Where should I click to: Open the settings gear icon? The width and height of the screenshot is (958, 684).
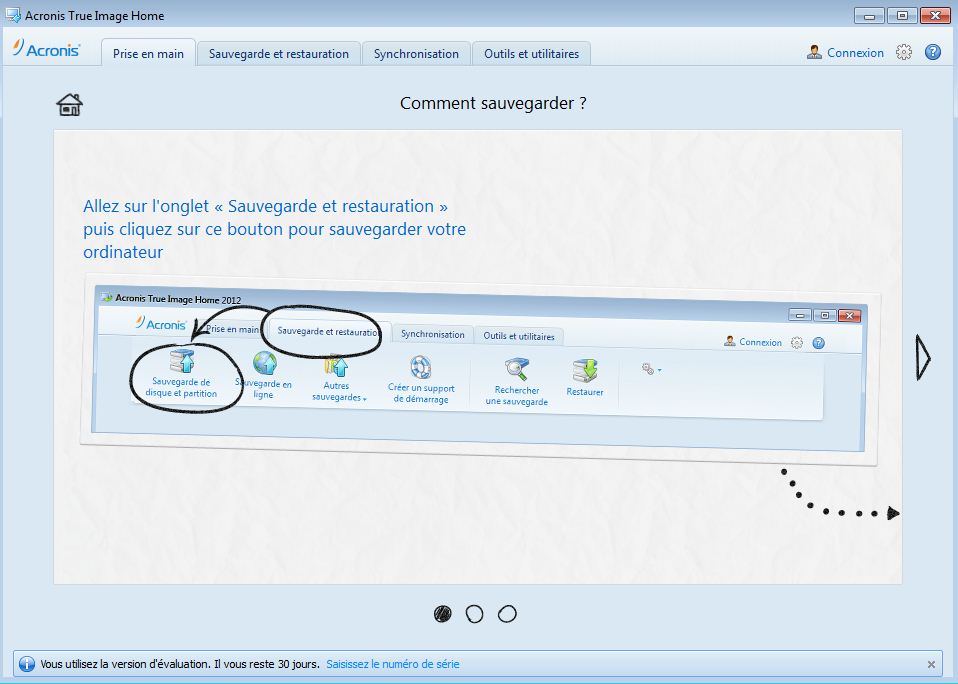tap(904, 53)
